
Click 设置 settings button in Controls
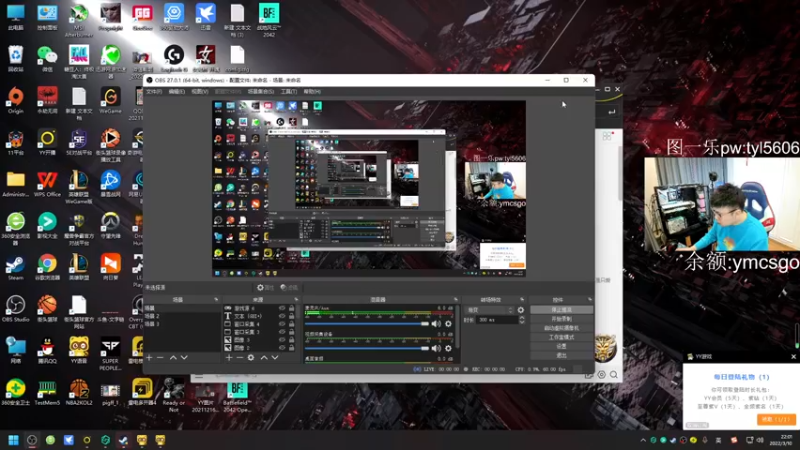tap(561, 346)
